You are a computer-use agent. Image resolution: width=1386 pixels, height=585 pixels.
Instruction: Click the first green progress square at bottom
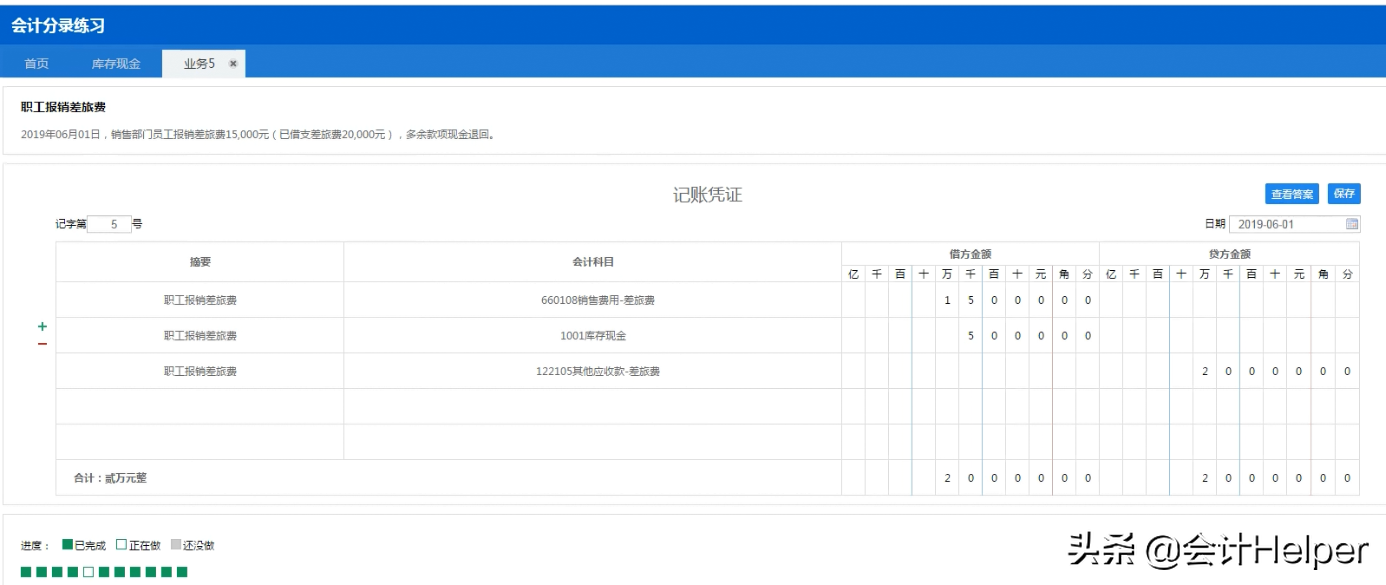click(x=26, y=570)
